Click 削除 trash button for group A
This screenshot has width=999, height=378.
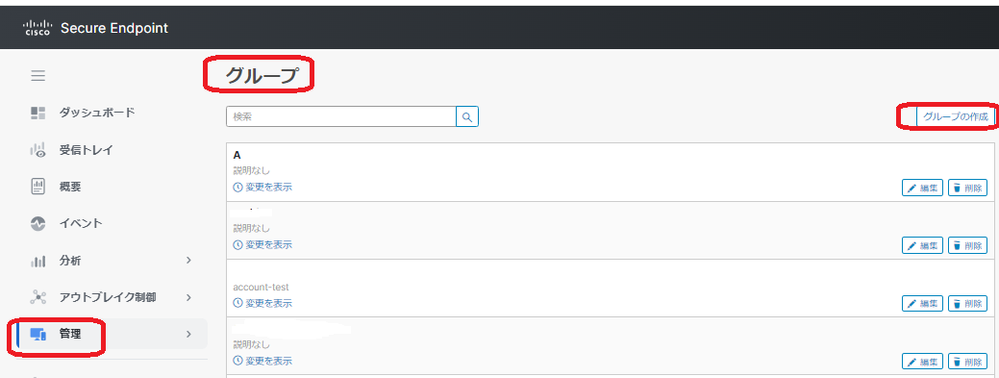click(x=968, y=188)
